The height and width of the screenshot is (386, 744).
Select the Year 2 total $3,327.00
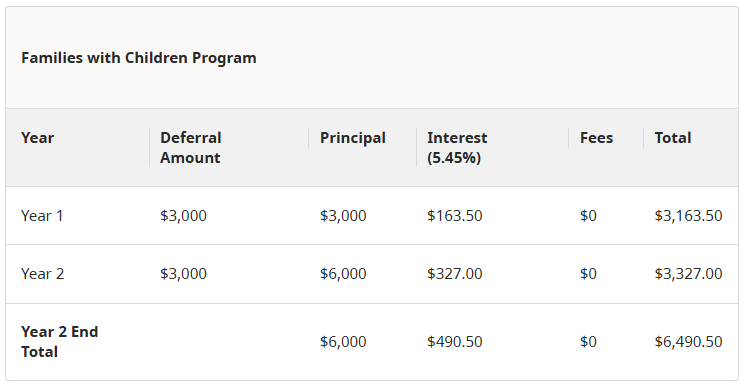coord(688,274)
